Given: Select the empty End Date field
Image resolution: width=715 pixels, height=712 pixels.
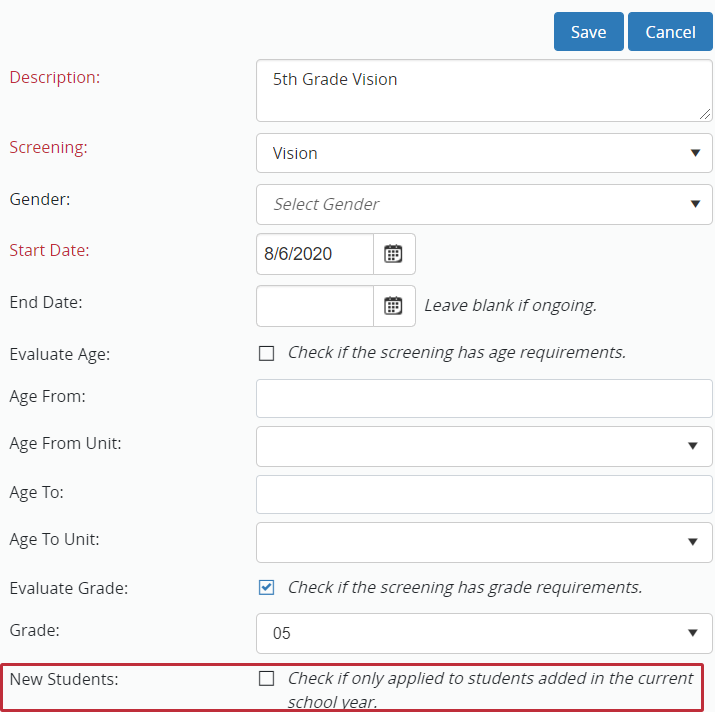Looking at the screenshot, I should click(314, 306).
